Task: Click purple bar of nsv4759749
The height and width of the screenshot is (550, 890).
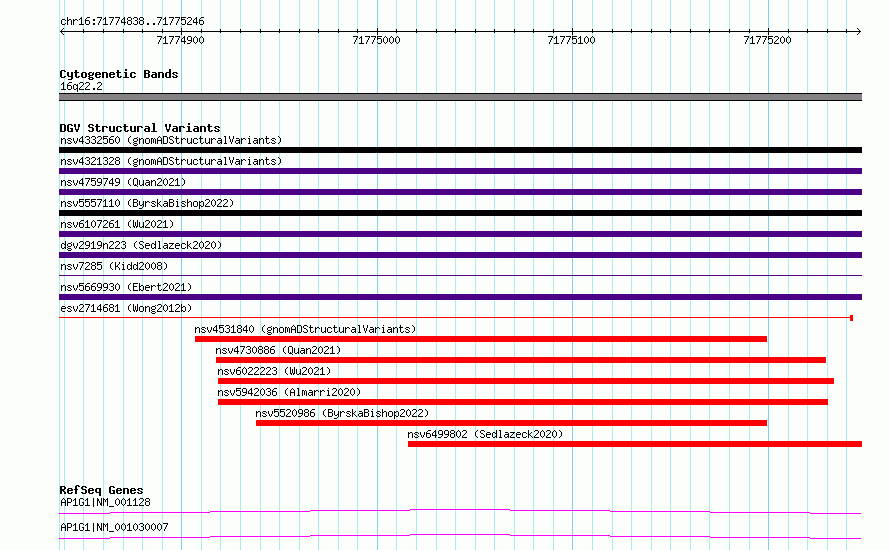Action: pyautogui.click(x=460, y=192)
